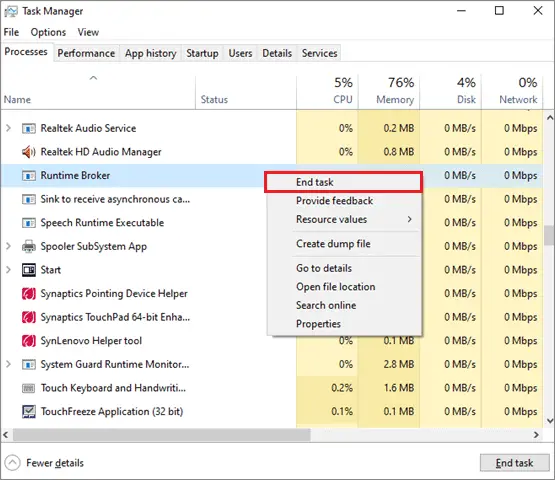The height and width of the screenshot is (480, 555).
Task: Click the vertical scrollbar thumb
Action: click(x=549, y=235)
